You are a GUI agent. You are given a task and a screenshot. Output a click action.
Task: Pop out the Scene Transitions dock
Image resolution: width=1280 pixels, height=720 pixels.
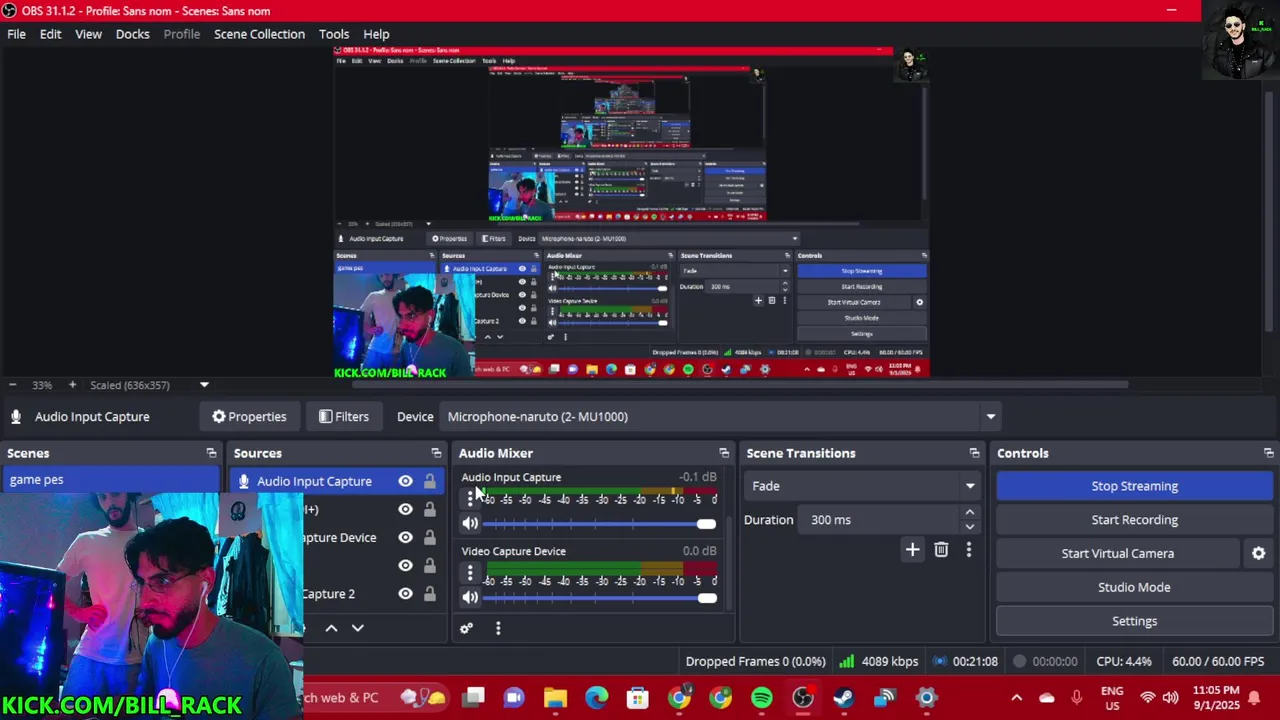pyautogui.click(x=974, y=453)
